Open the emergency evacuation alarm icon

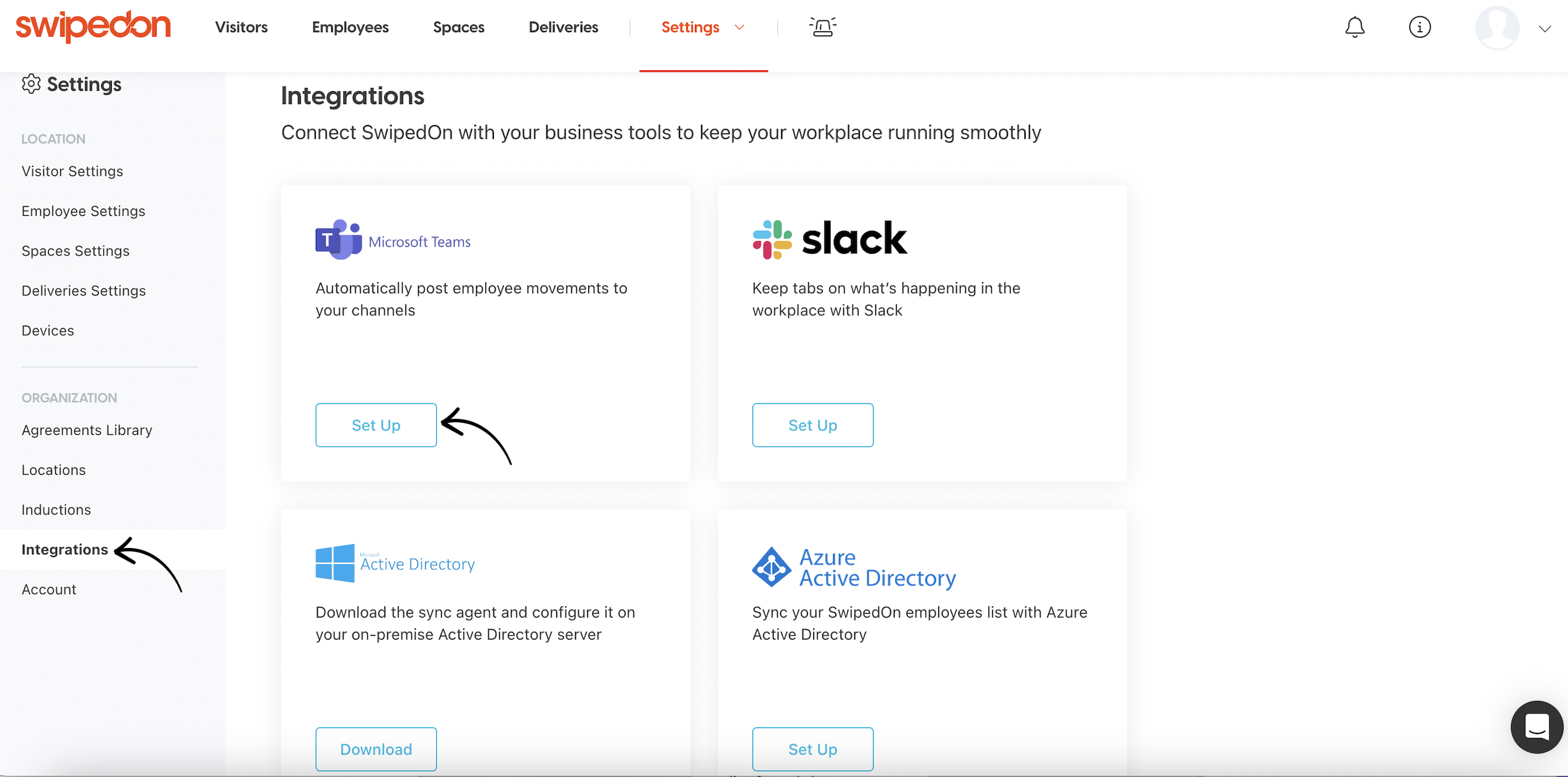822,27
